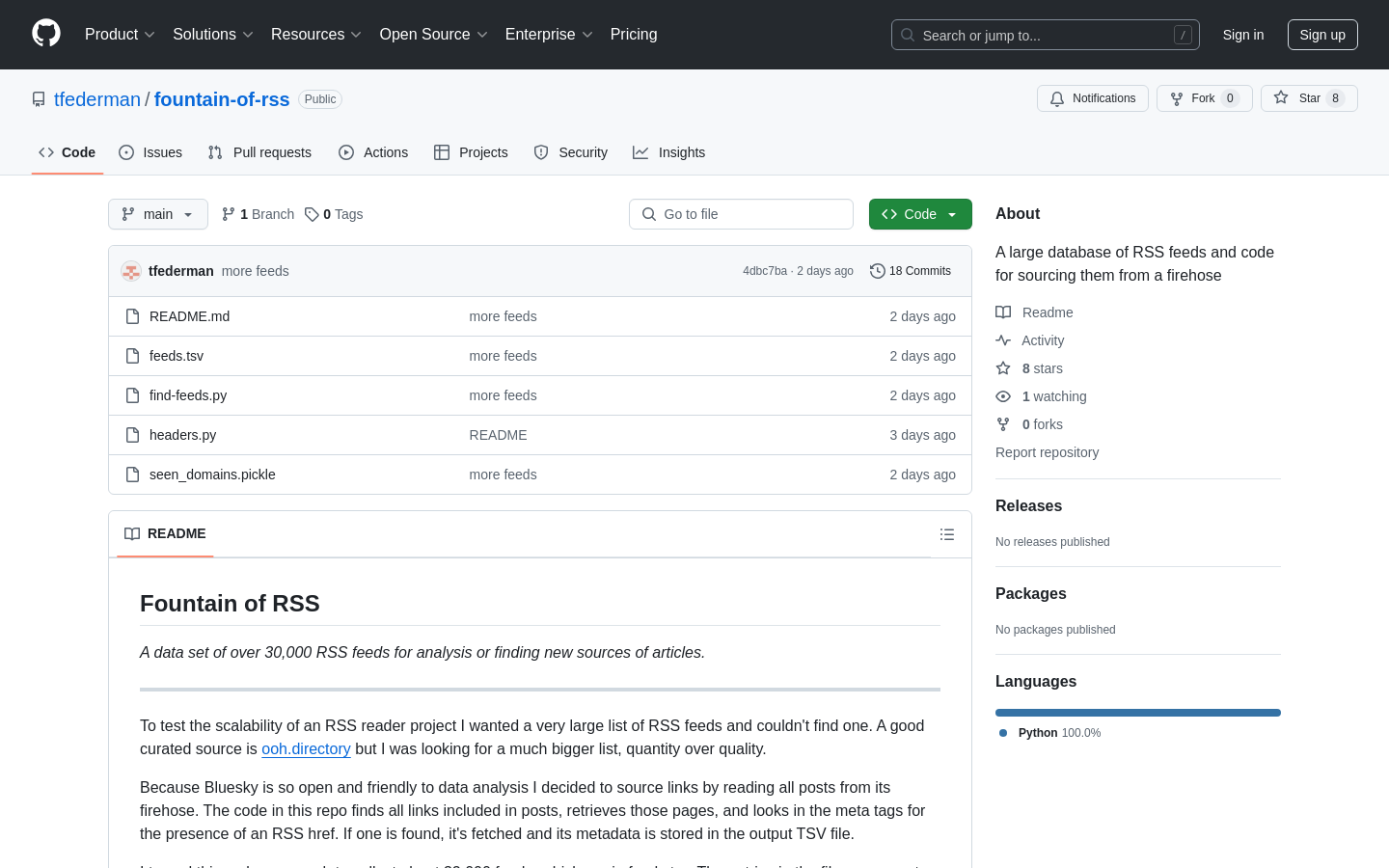Focus the Go to file field
The width and height of the screenshot is (1389, 868).
click(x=741, y=214)
